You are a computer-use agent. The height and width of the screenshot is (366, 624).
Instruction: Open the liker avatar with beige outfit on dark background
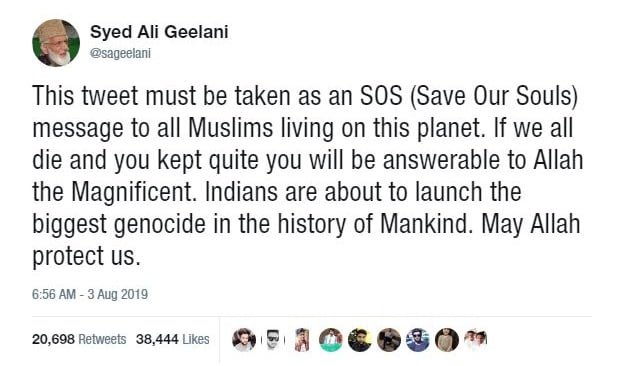pos(447,340)
